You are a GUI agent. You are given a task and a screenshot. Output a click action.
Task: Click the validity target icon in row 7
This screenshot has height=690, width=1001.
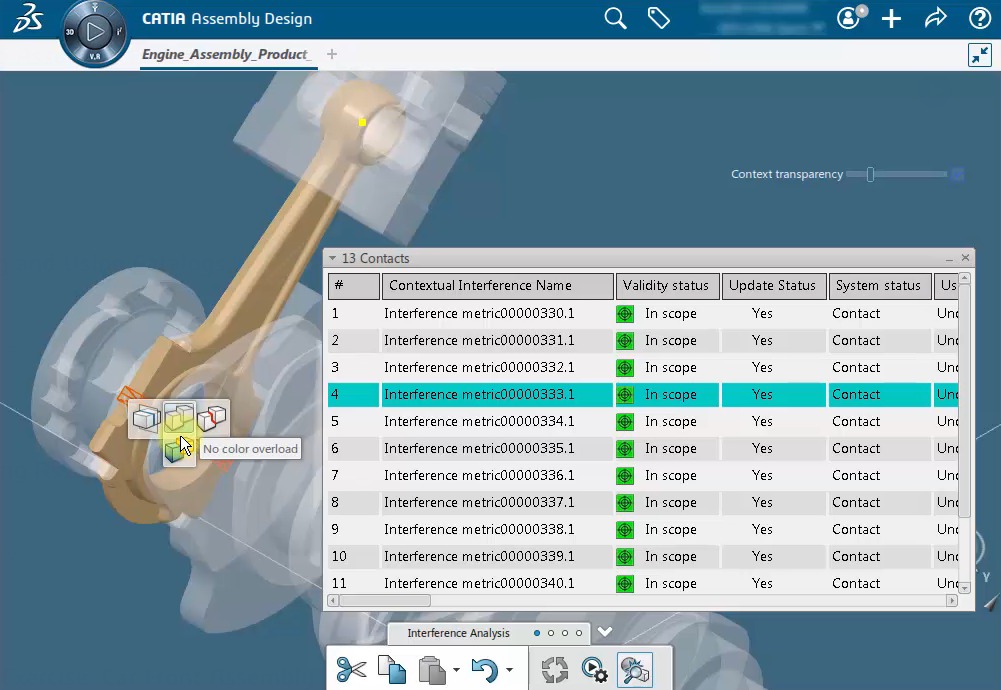[x=625, y=476]
